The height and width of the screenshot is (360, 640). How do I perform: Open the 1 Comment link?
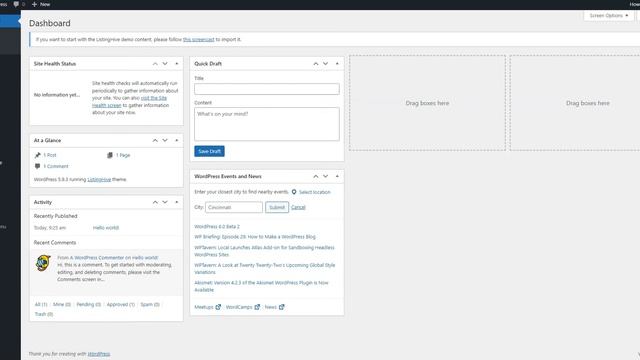(56, 166)
